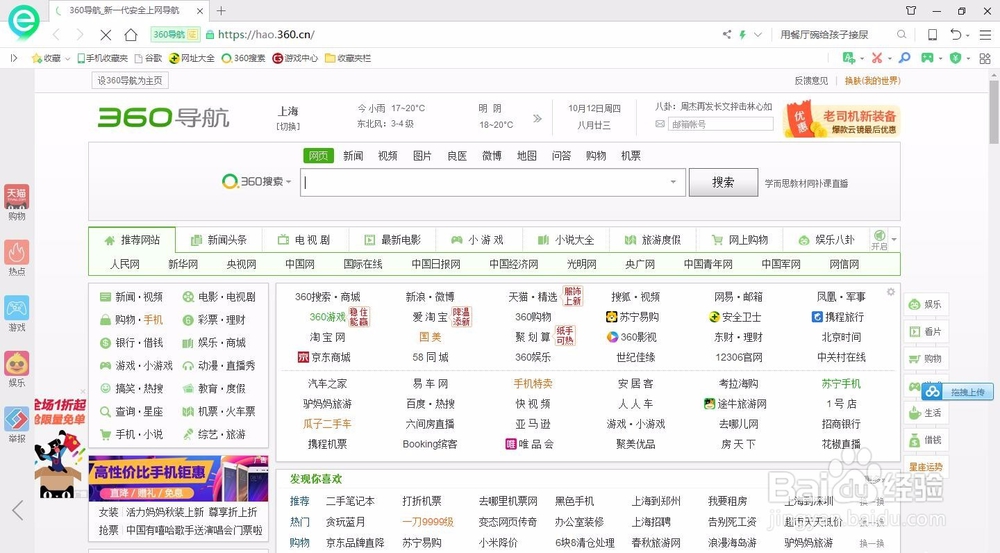The height and width of the screenshot is (553, 1000).
Task: Click the 搜索 search button
Action: coord(723,182)
